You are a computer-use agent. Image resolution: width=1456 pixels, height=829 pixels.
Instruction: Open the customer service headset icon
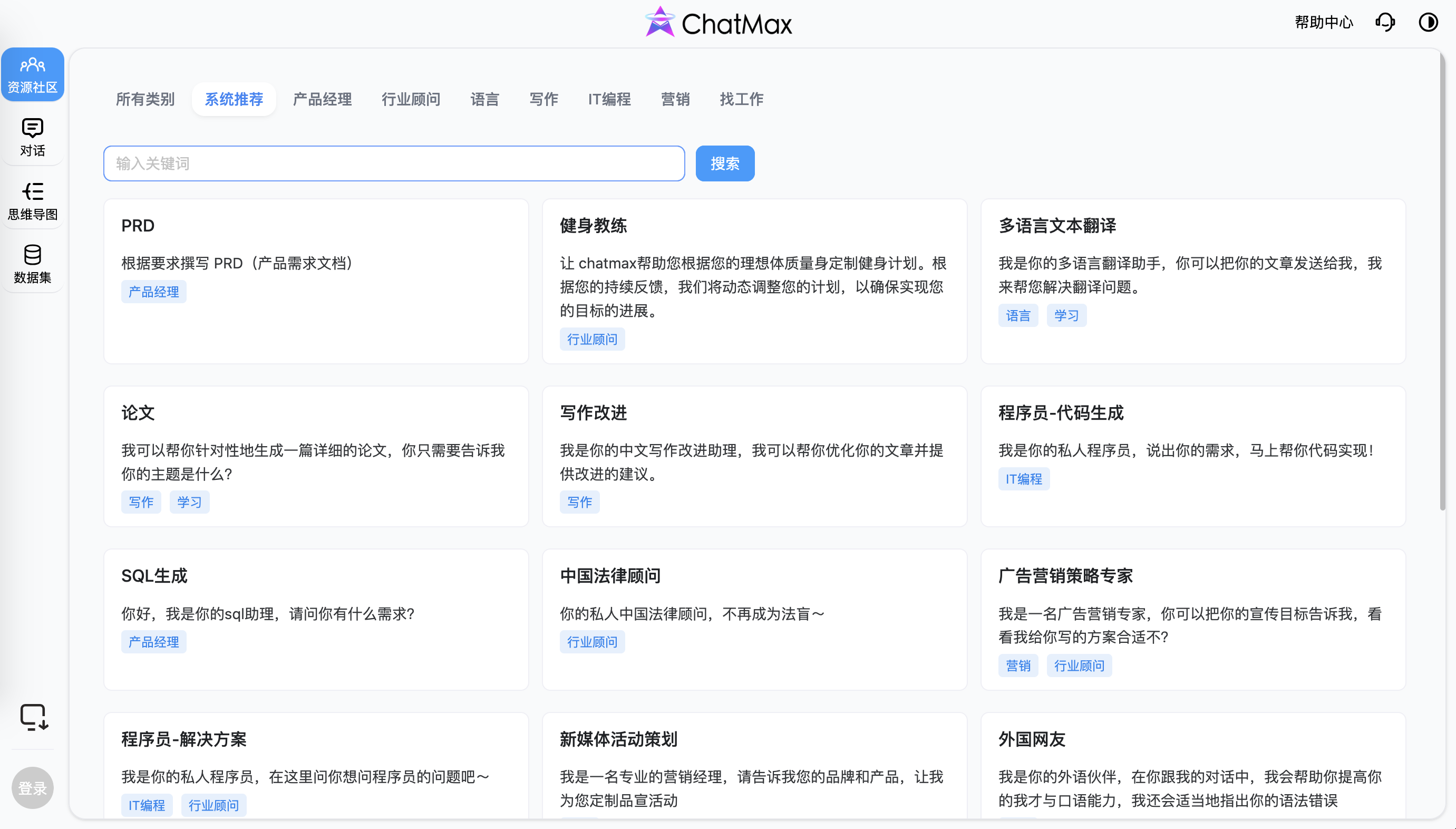1385,22
